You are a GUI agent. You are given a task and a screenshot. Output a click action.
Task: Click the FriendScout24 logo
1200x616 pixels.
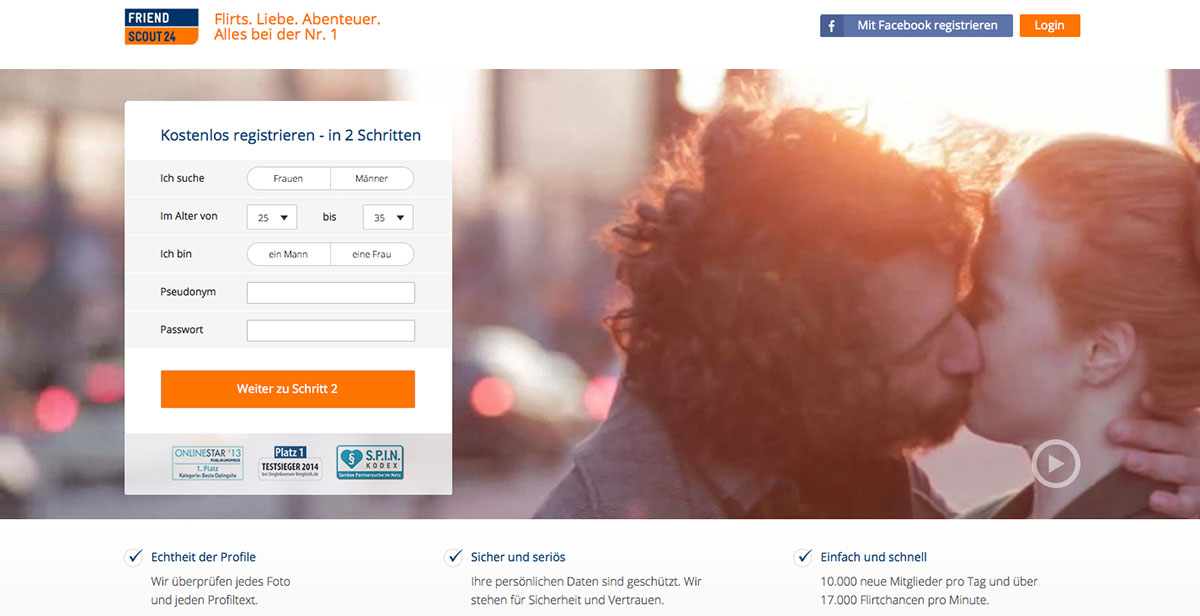(162, 27)
